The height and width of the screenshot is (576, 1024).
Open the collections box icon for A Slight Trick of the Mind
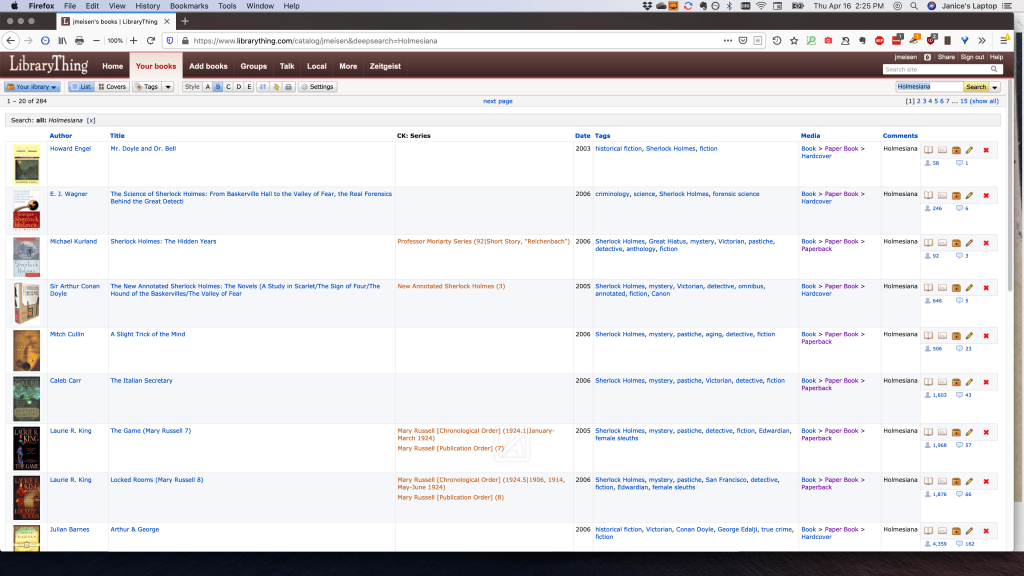coord(956,335)
